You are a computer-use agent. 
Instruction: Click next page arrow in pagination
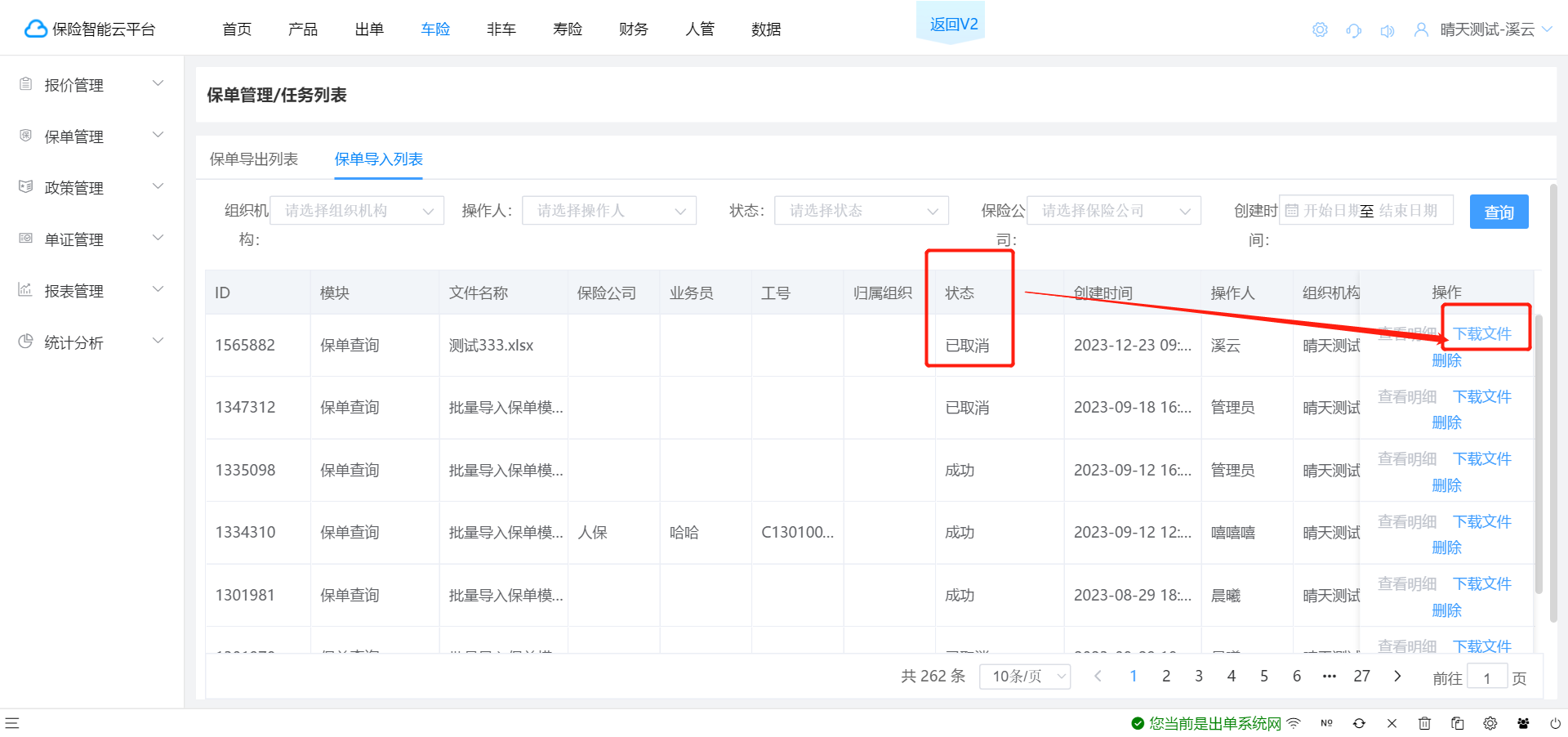(1397, 677)
